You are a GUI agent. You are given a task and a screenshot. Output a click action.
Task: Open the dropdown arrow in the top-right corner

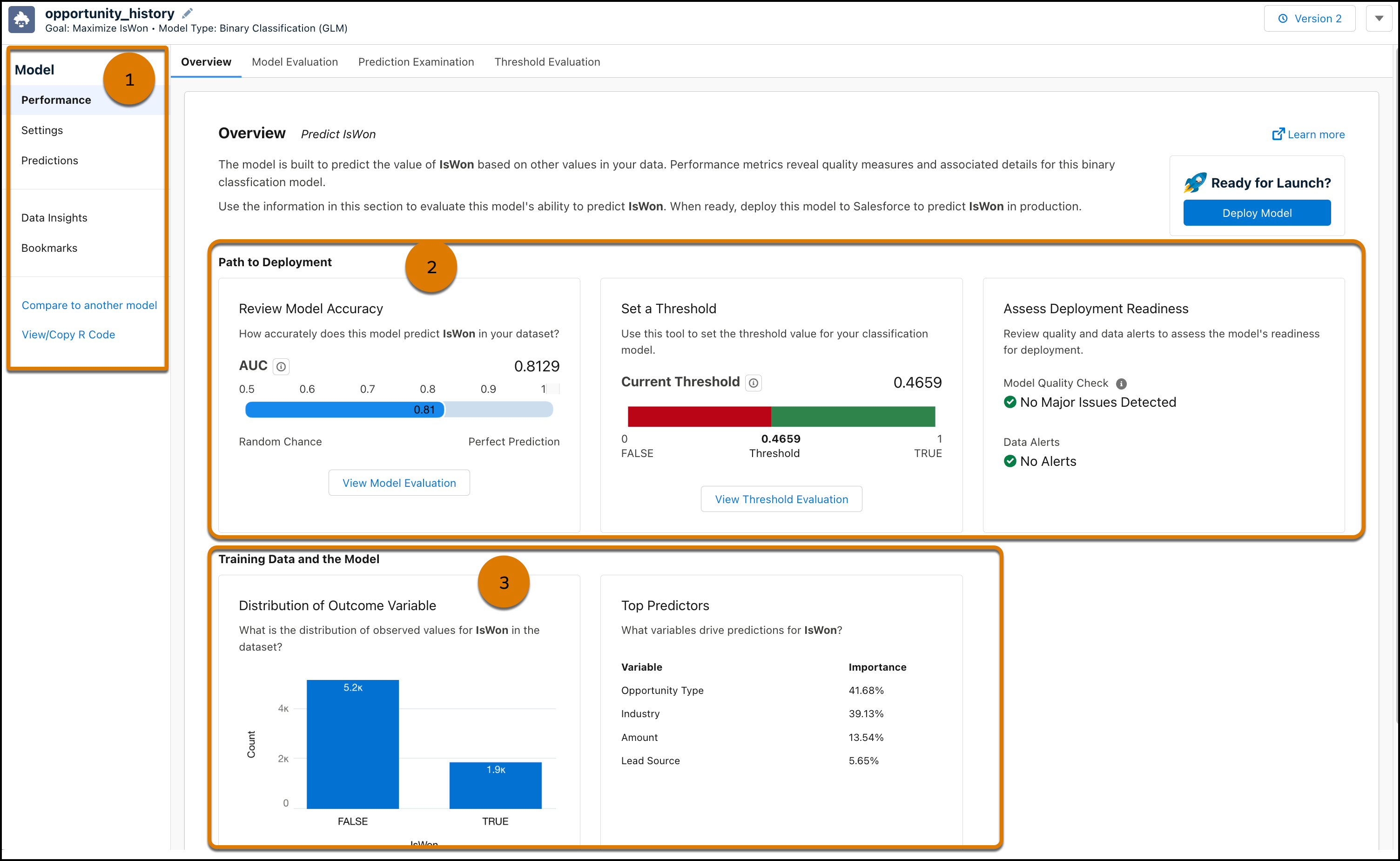1380,18
